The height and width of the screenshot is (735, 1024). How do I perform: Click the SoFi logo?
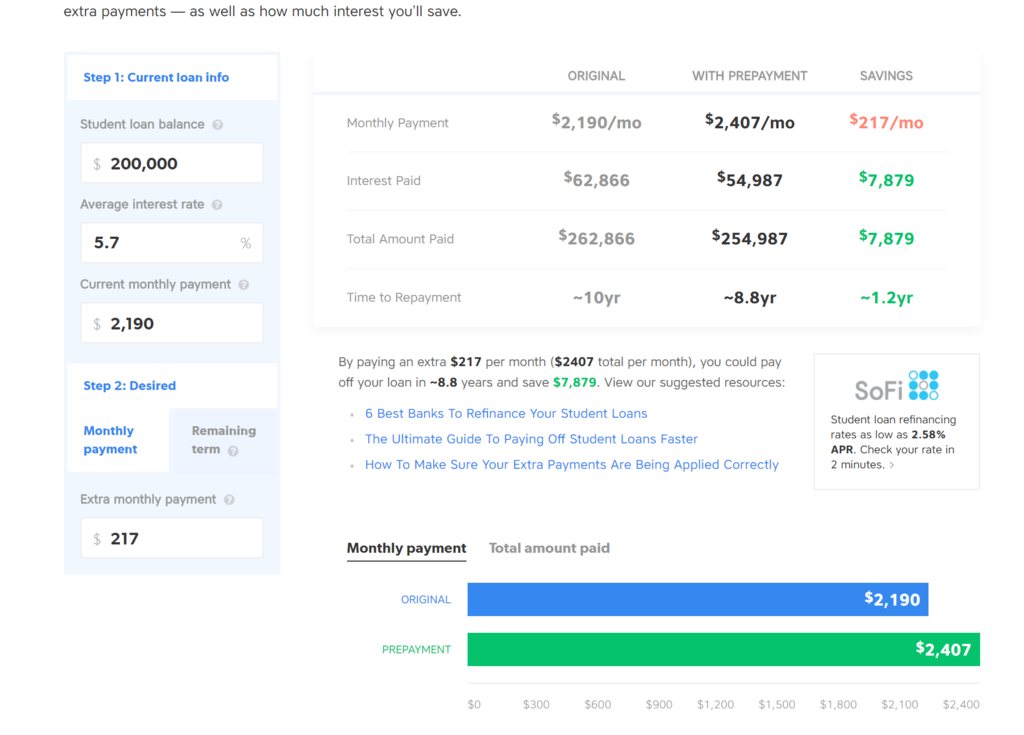pyautogui.click(x=896, y=386)
